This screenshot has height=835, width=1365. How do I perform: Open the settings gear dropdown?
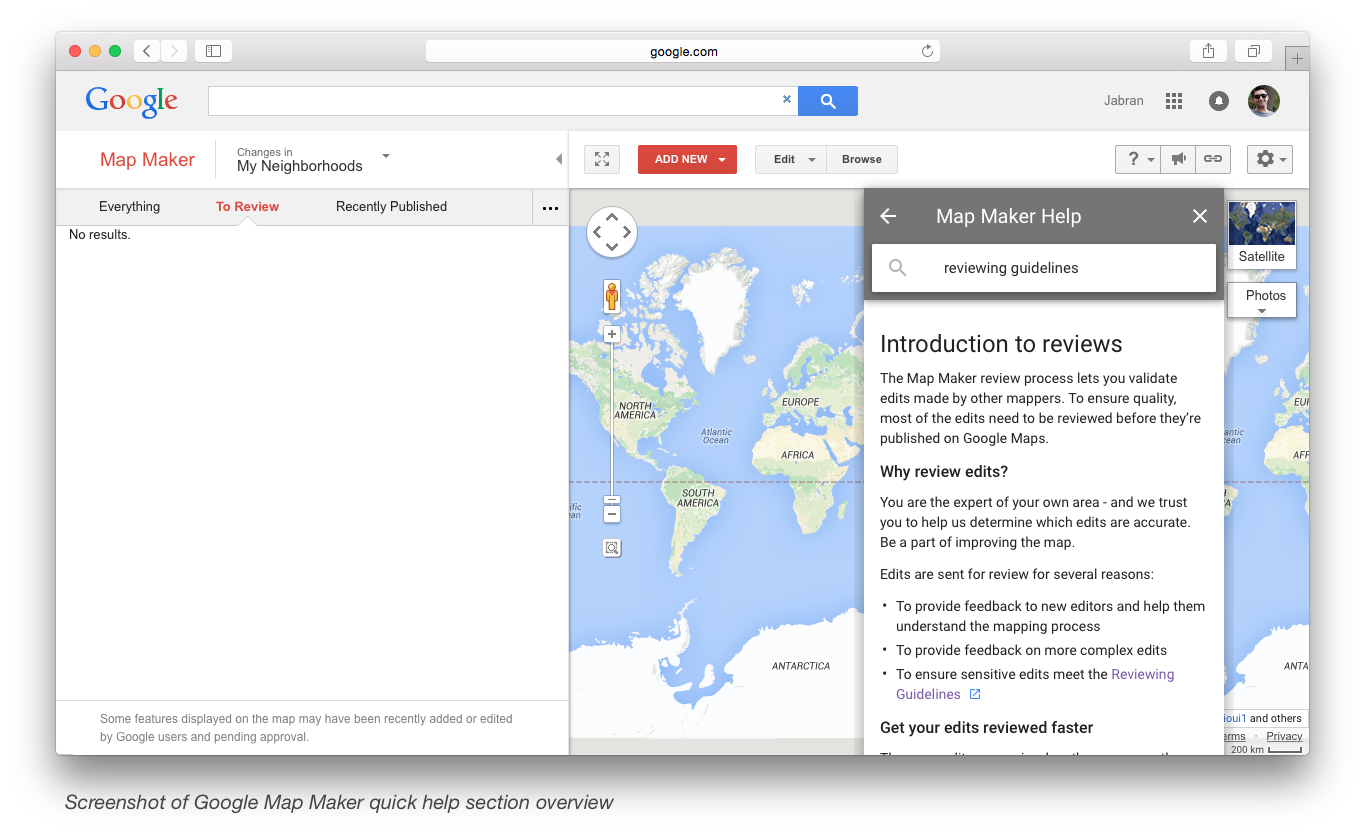coord(1270,159)
